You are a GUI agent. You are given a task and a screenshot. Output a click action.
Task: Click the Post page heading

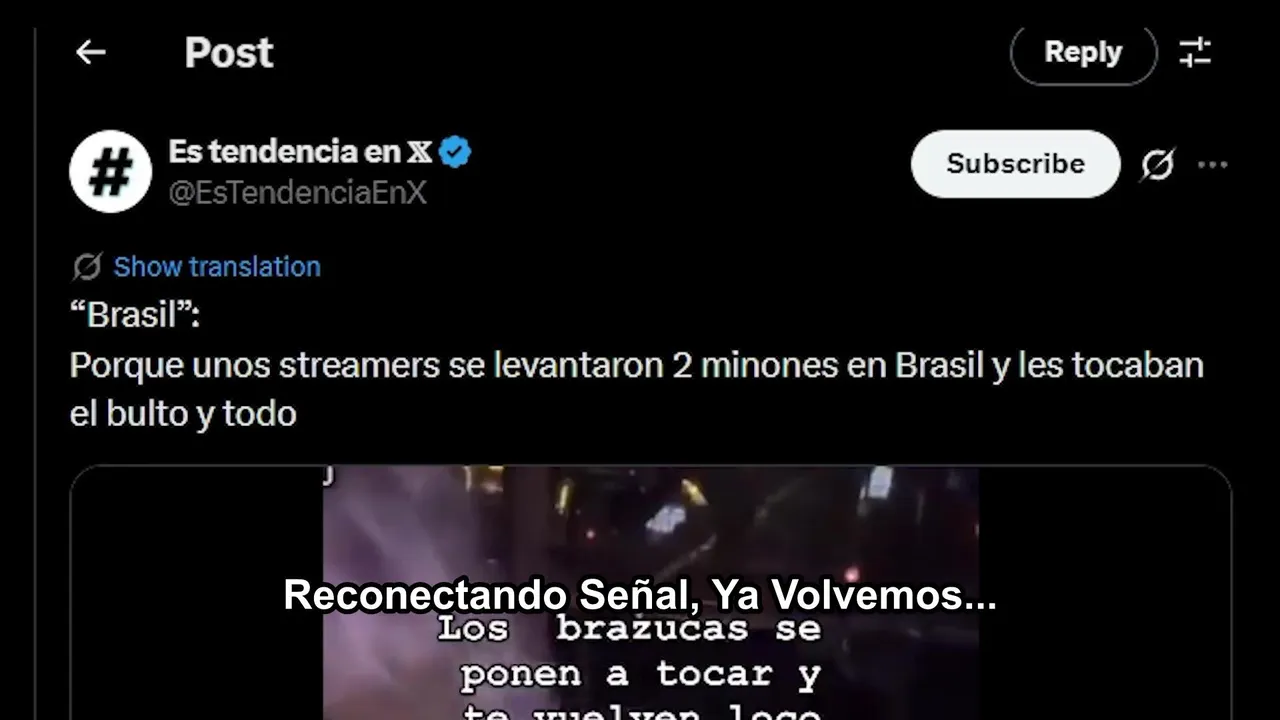click(229, 52)
